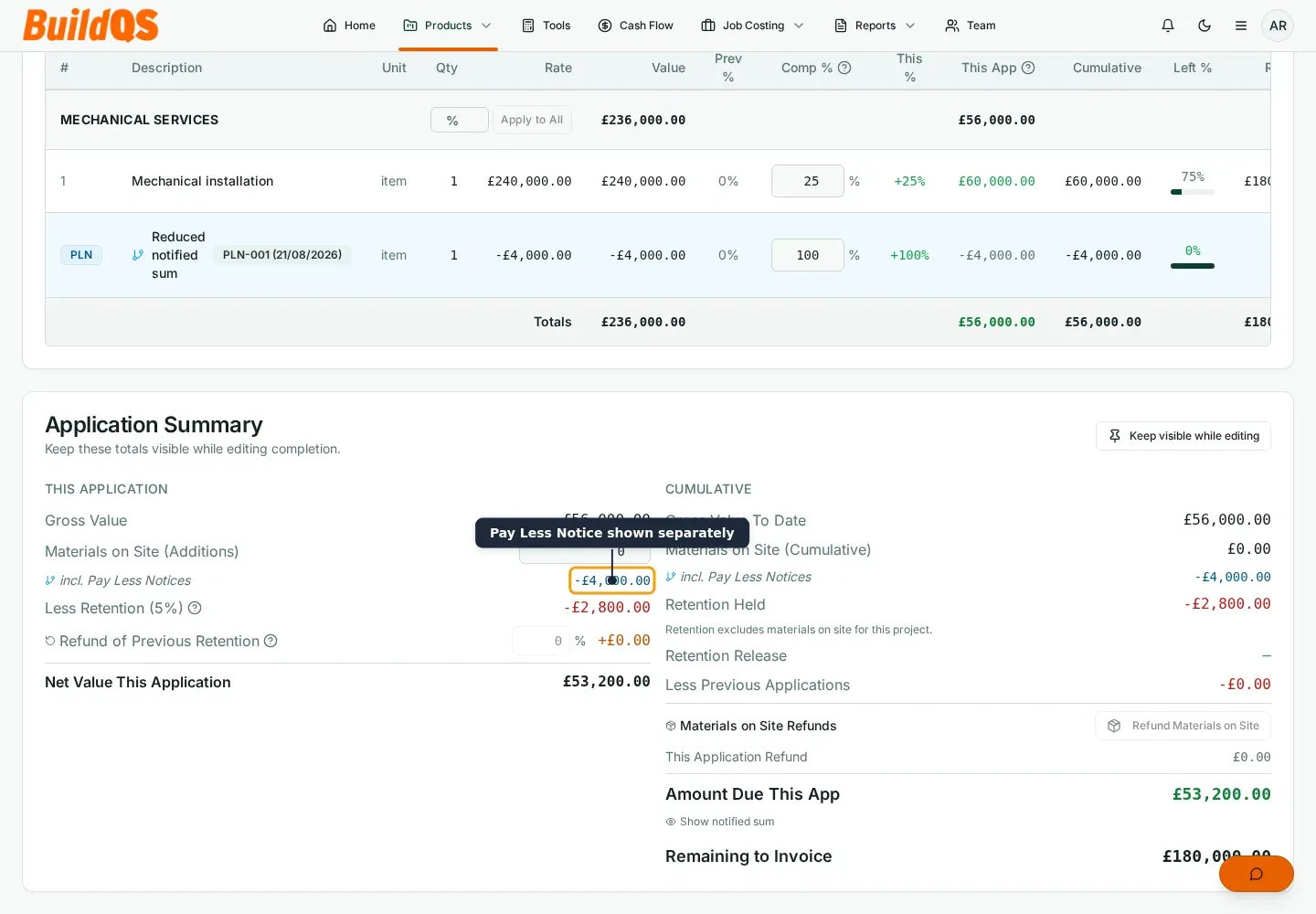Click the Mechanical installation 75% progress bar
The image size is (1316, 914).
coord(1193,192)
